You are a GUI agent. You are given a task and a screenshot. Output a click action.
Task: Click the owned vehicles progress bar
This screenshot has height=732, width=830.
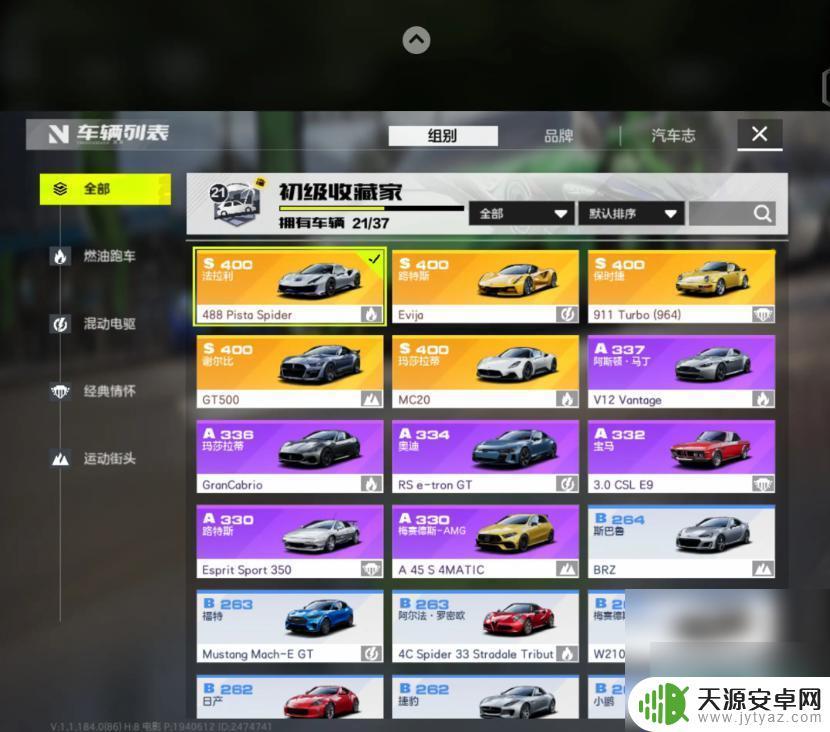371,208
